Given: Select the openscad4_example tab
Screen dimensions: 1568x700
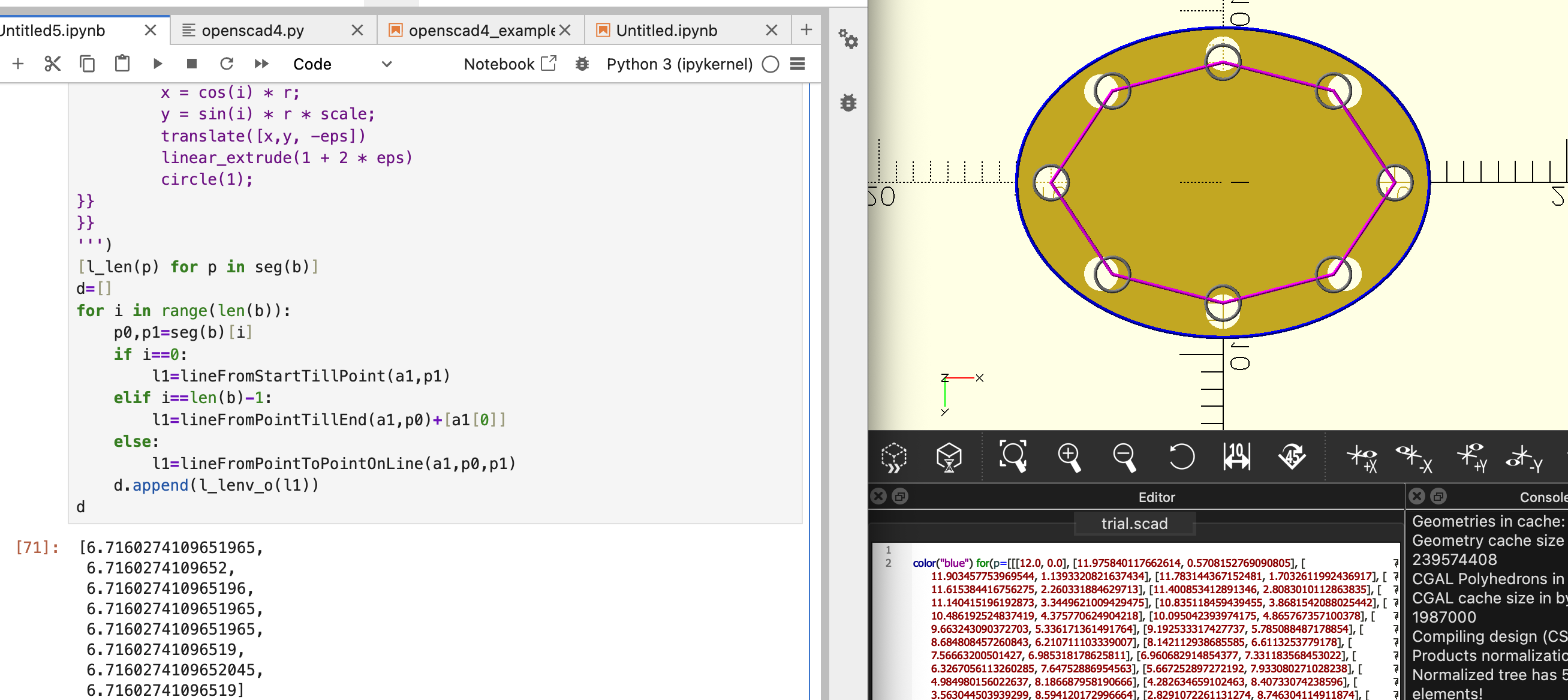Looking at the screenshot, I should 481,31.
